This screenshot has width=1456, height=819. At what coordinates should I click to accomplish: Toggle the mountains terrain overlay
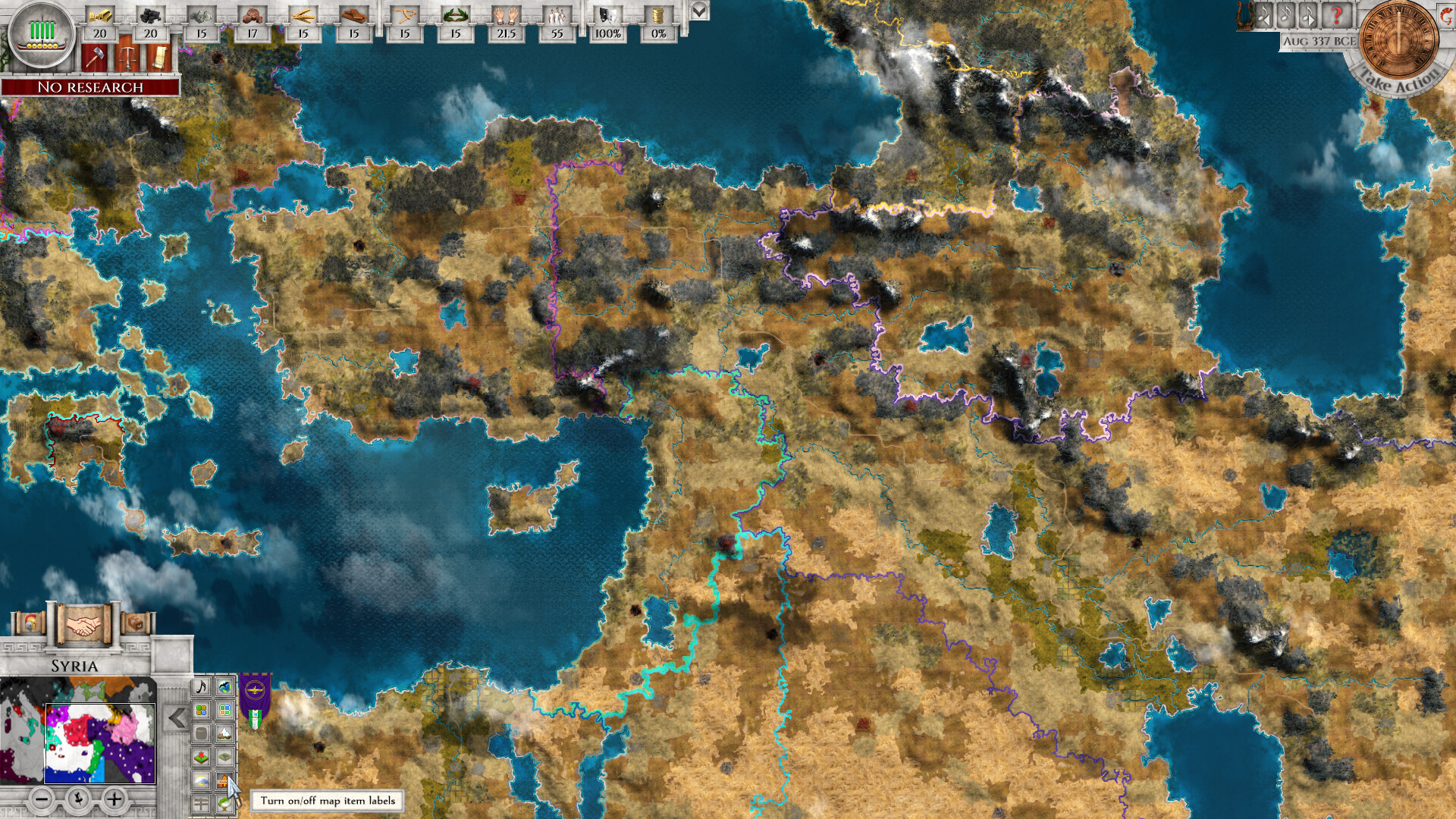(224, 733)
